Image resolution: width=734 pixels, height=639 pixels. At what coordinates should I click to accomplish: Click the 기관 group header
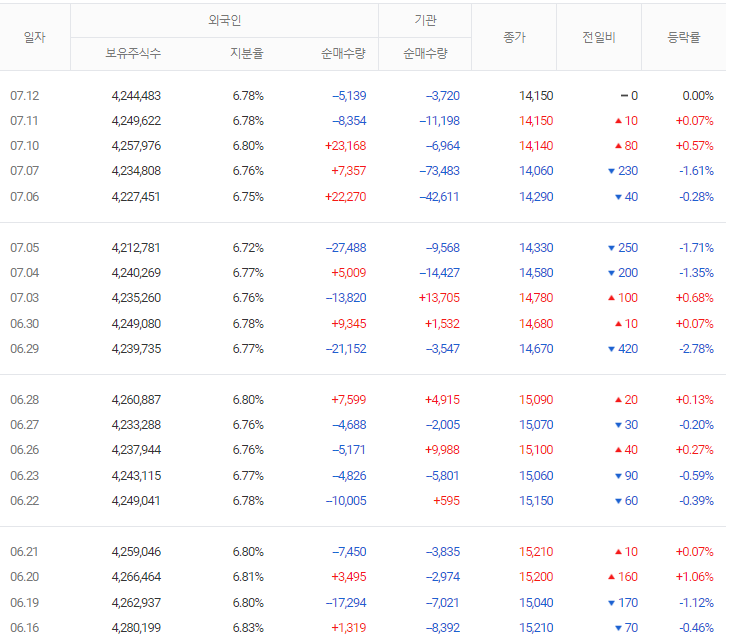click(425, 20)
